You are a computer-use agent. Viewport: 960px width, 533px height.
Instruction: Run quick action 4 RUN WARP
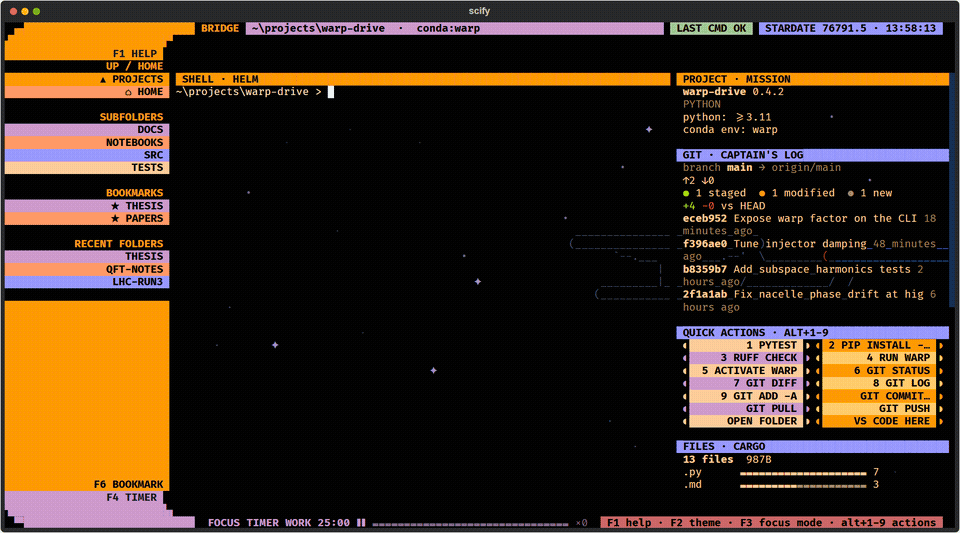pos(879,358)
